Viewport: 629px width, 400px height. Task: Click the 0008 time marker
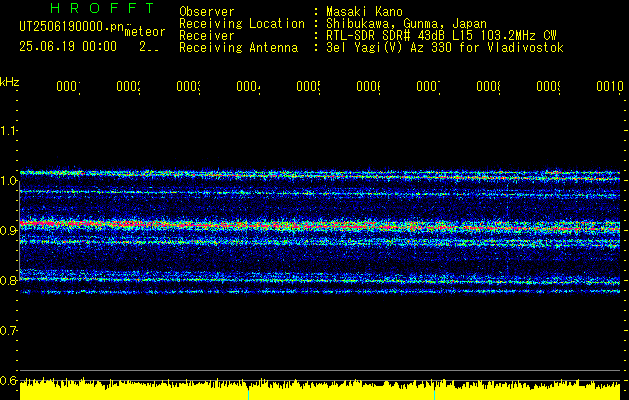(x=488, y=86)
